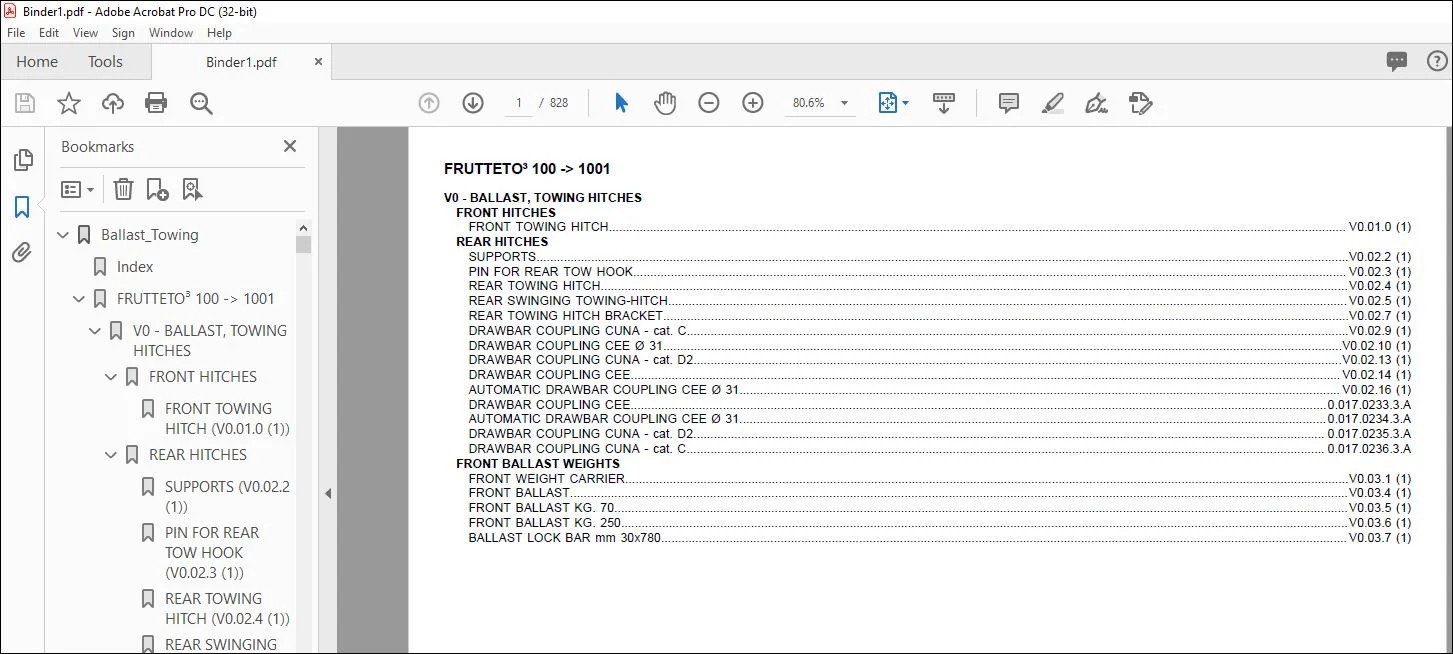Select the Highlight text pen
1453x654 pixels.
click(x=1052, y=103)
